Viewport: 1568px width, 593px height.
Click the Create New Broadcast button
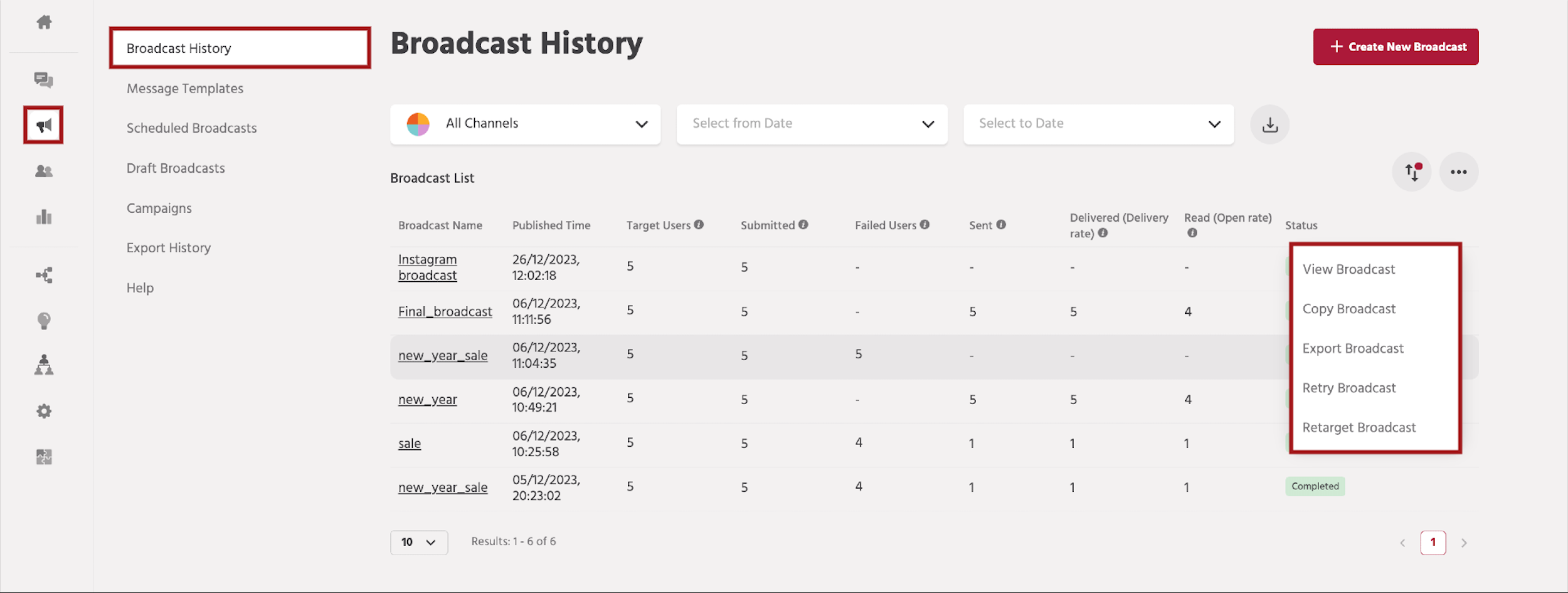tap(1396, 46)
